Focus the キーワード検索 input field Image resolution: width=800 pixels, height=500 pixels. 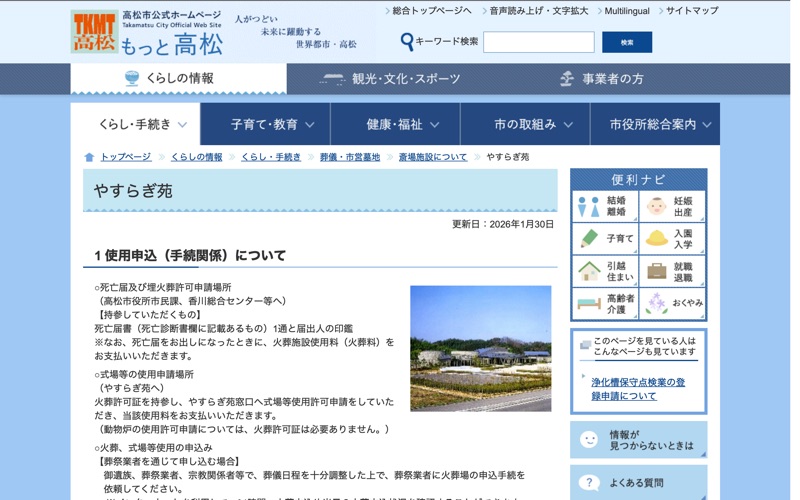(539, 42)
